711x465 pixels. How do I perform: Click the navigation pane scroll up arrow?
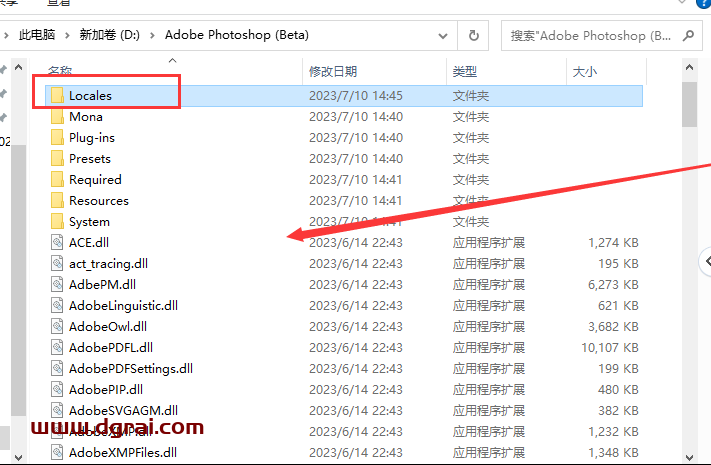pos(19,68)
